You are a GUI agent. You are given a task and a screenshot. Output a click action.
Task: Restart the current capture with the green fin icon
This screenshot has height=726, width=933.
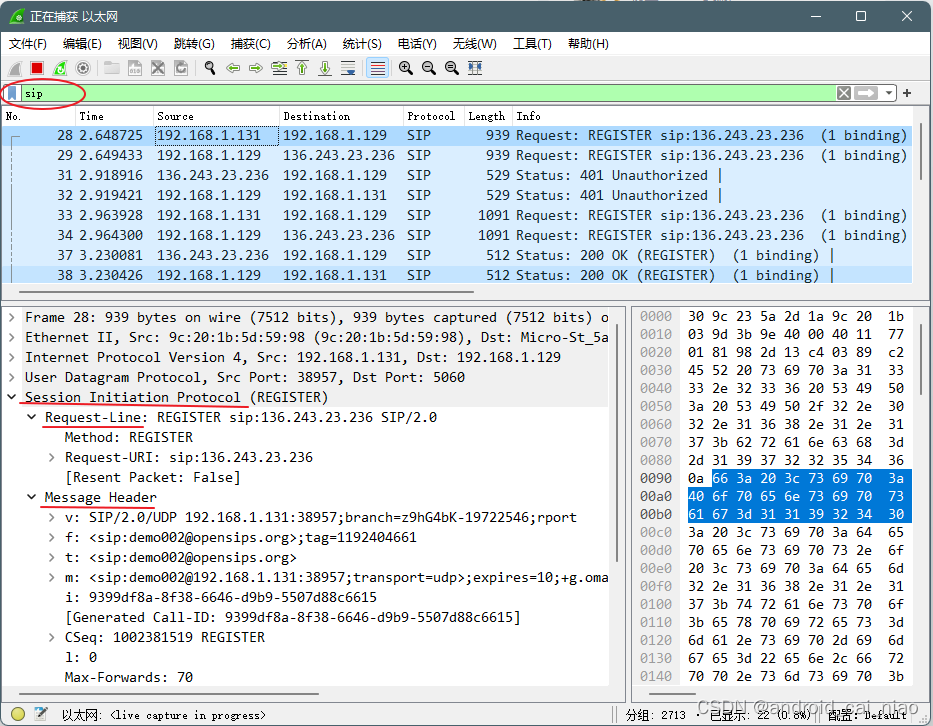pos(60,68)
